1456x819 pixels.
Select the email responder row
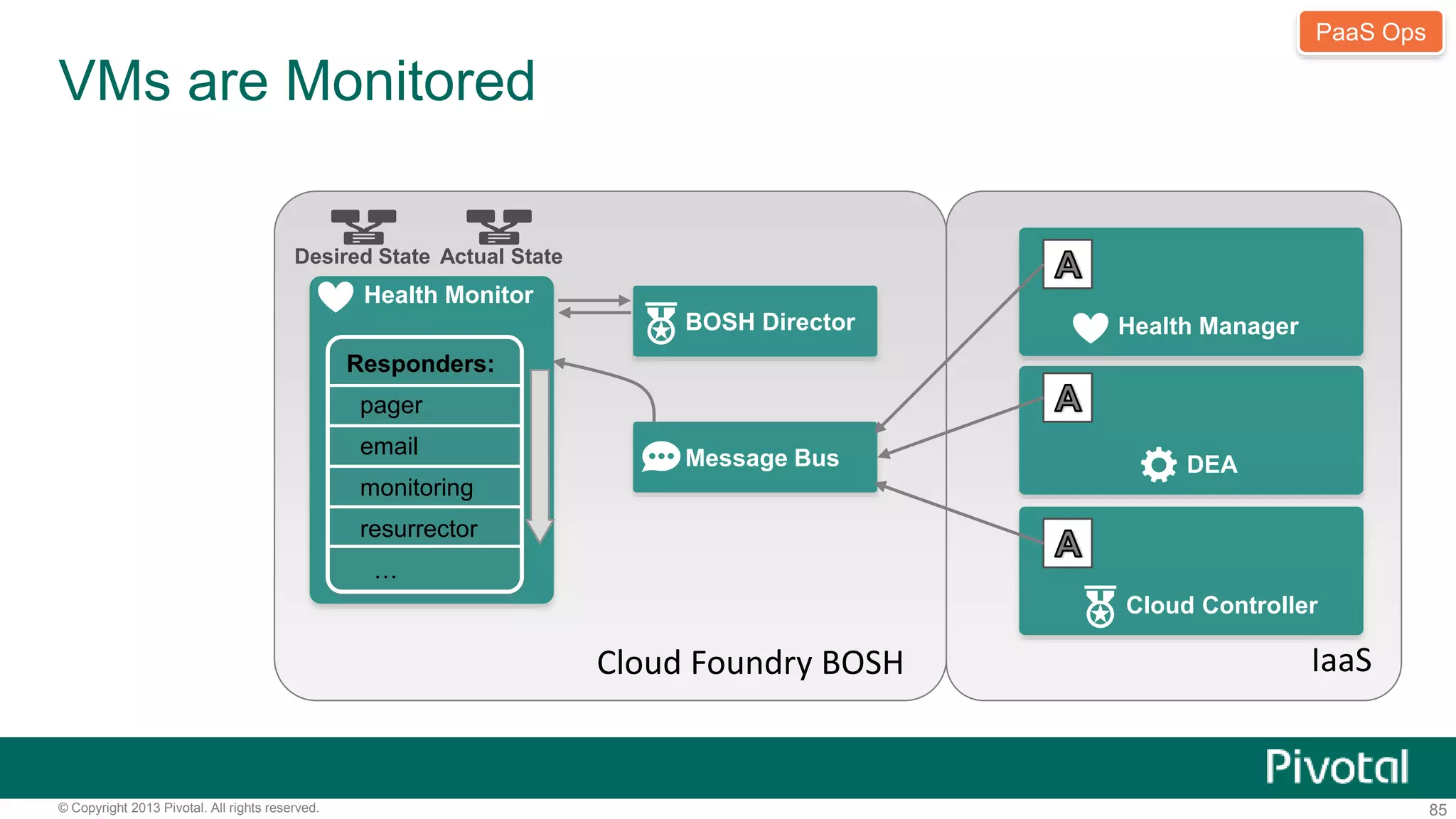(424, 446)
